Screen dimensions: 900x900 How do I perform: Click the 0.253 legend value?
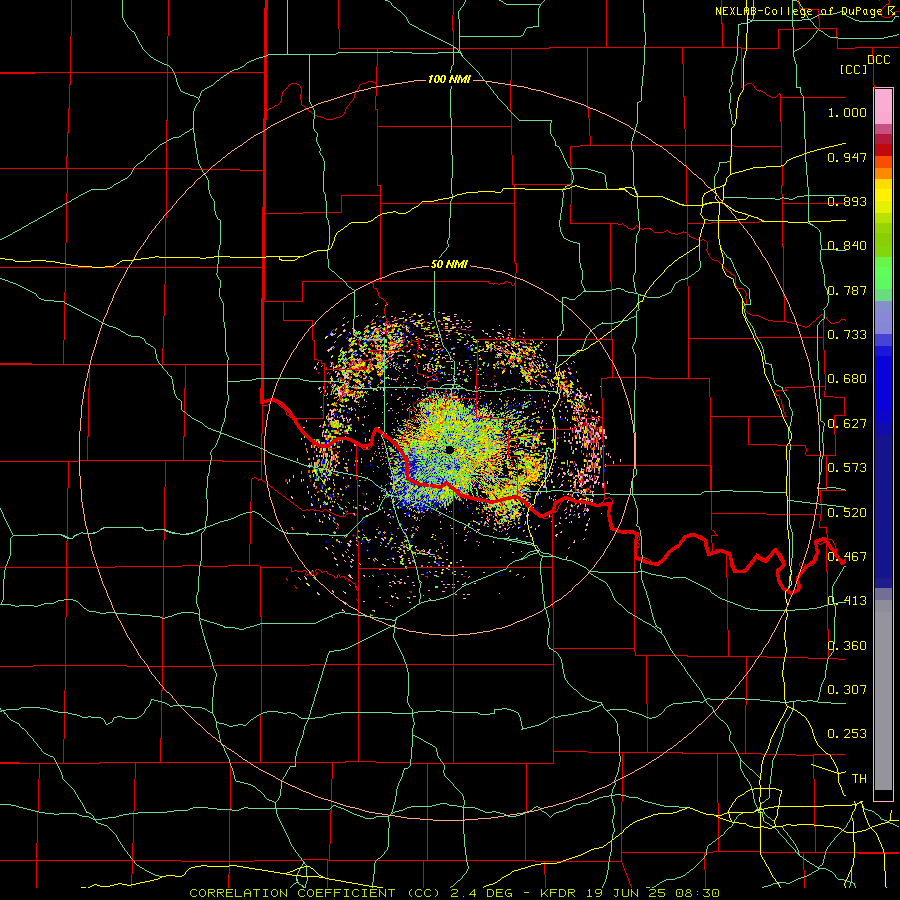(847, 734)
